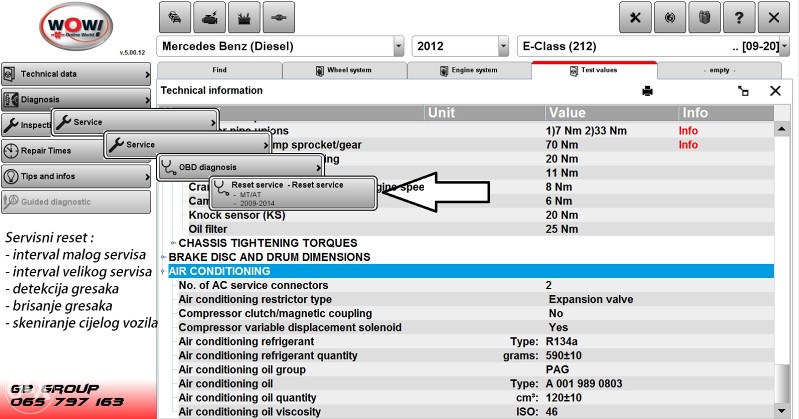Click the value 590±10
799x419 pixels.
tap(564, 355)
